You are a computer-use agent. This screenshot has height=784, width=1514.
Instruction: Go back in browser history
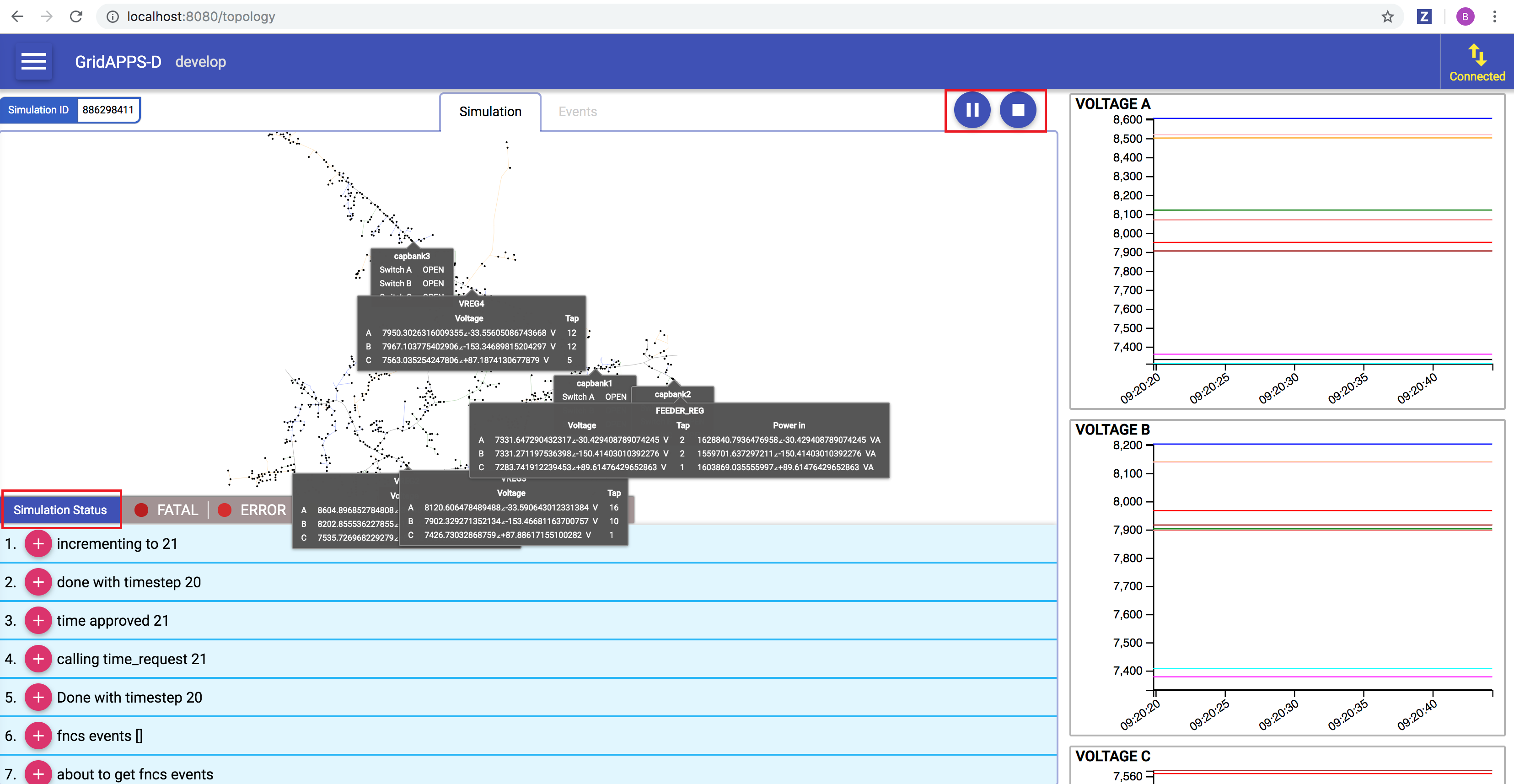click(x=18, y=16)
